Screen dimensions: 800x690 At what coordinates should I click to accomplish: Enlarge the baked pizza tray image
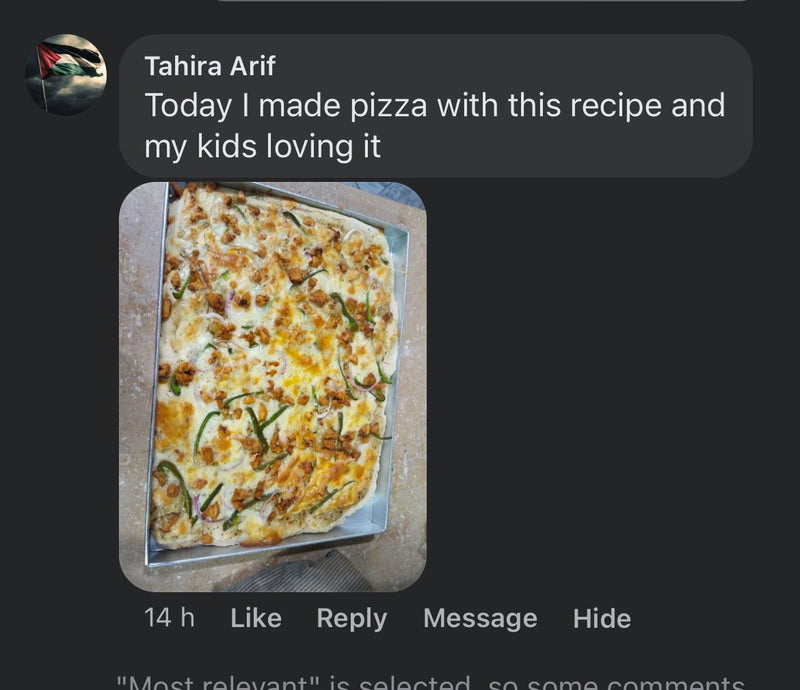[x=272, y=385]
